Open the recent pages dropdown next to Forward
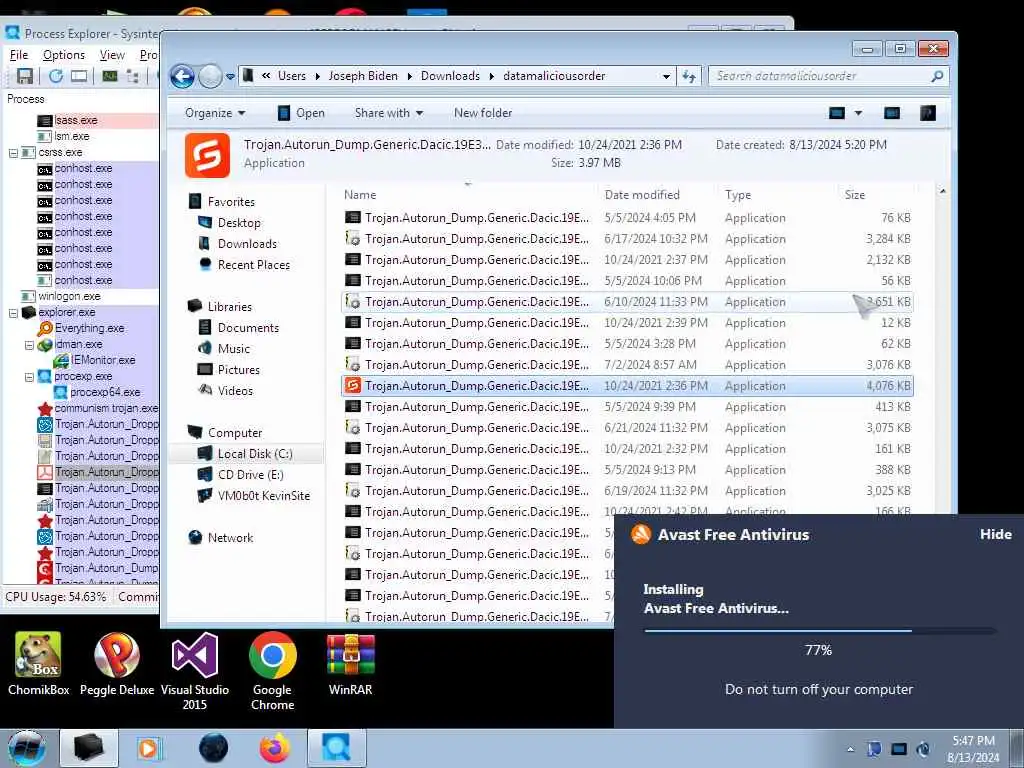This screenshot has width=1024, height=768. [x=230, y=76]
